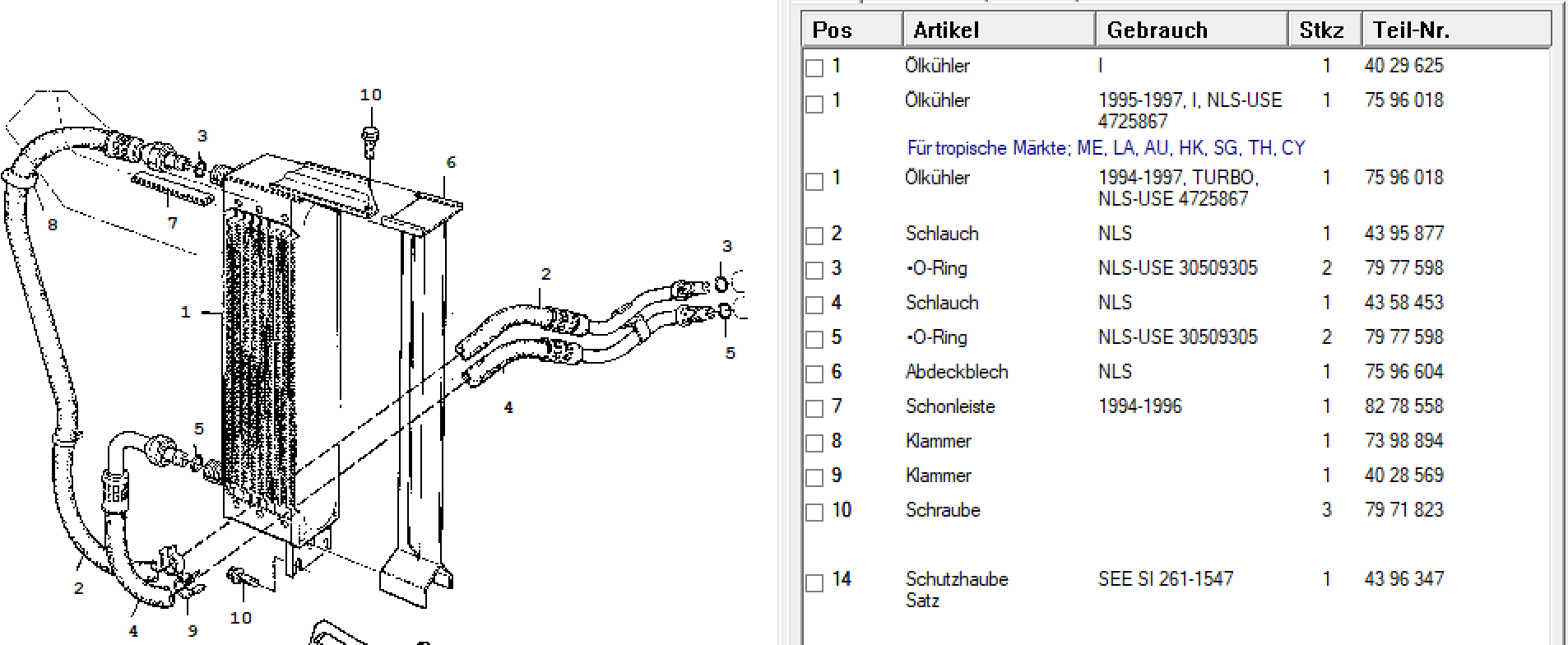Viewport: 1568px width, 645px height.
Task: Click callout 10 above the top screw
Action: point(371,95)
